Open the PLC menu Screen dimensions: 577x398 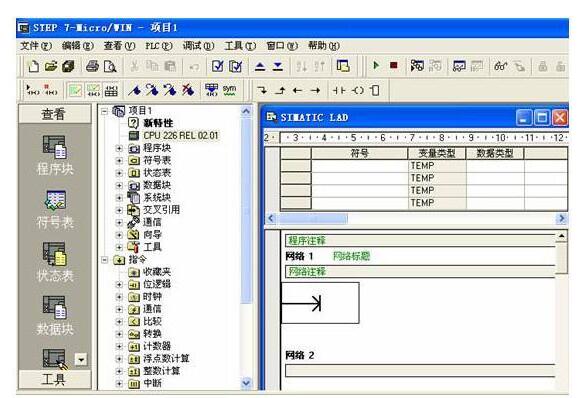tap(159, 46)
